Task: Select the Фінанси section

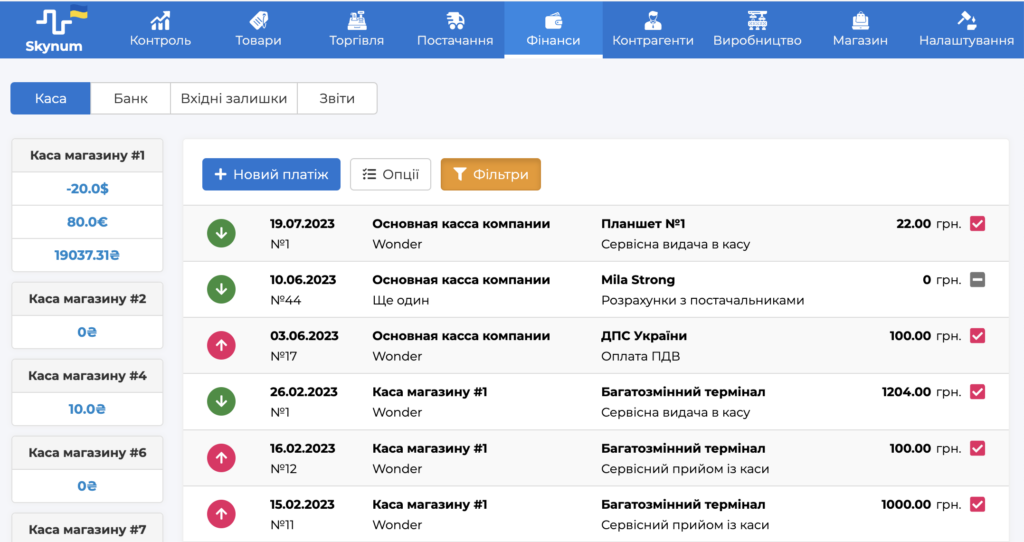Action: (x=553, y=30)
